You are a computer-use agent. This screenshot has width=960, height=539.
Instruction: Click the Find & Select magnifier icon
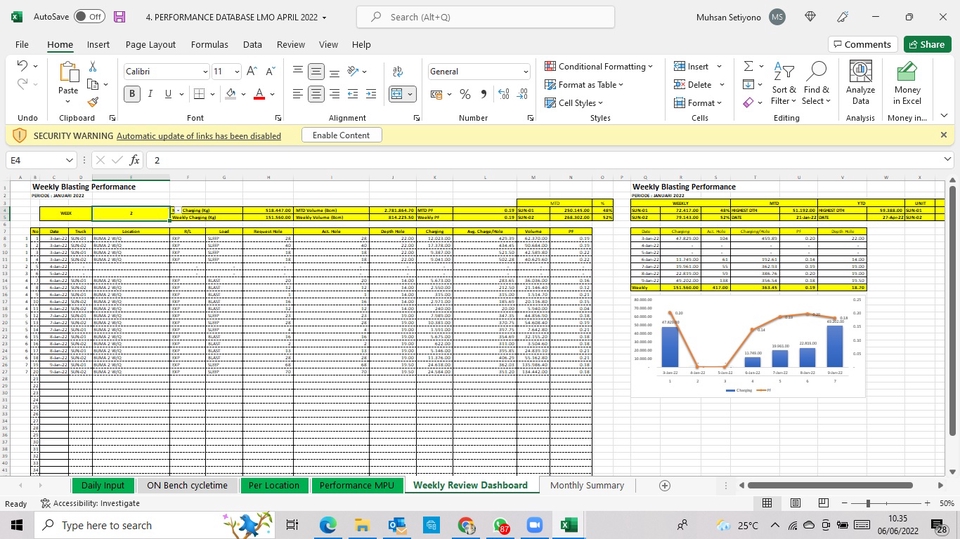pos(816,83)
